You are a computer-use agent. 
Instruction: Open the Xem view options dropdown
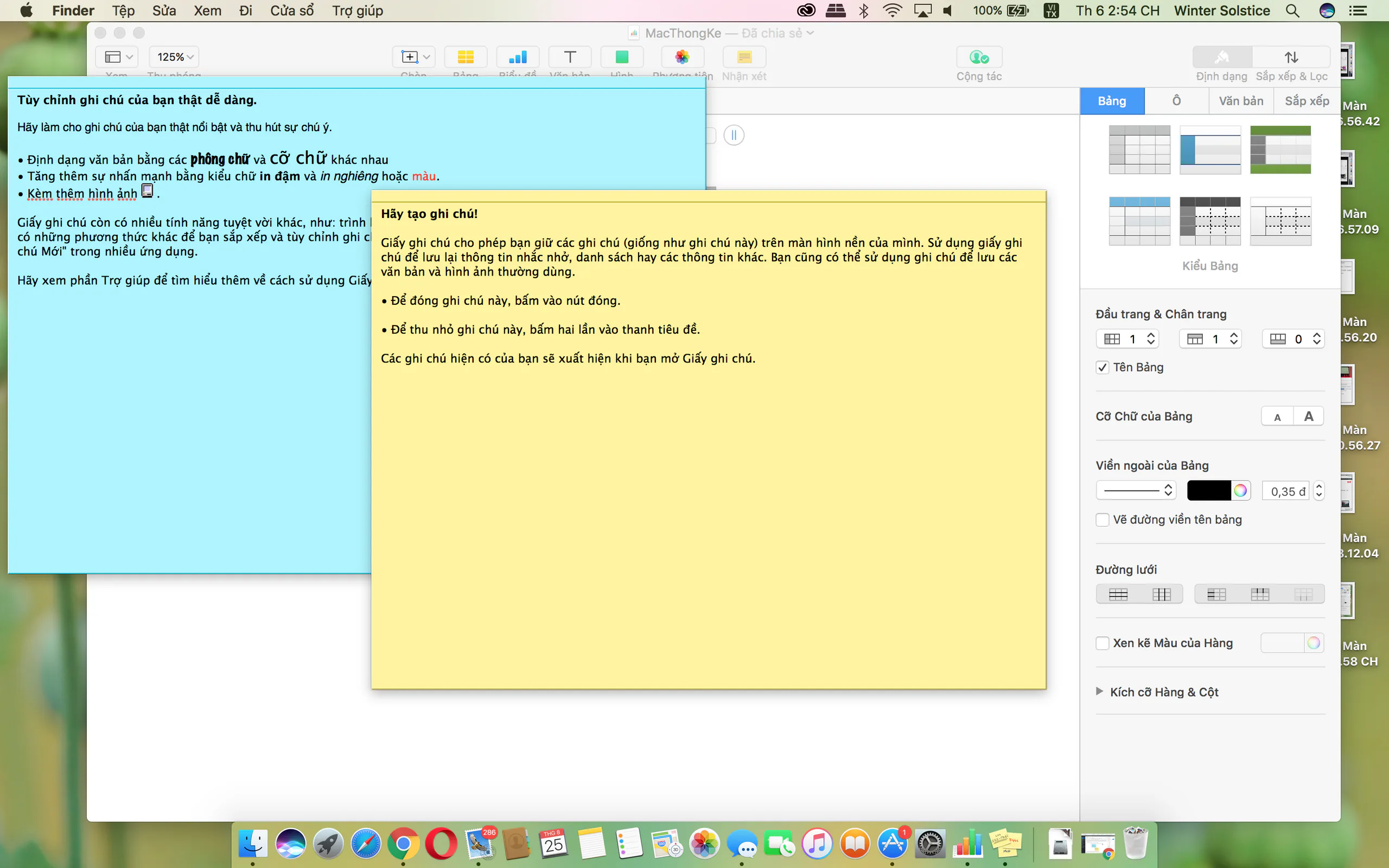click(x=117, y=57)
